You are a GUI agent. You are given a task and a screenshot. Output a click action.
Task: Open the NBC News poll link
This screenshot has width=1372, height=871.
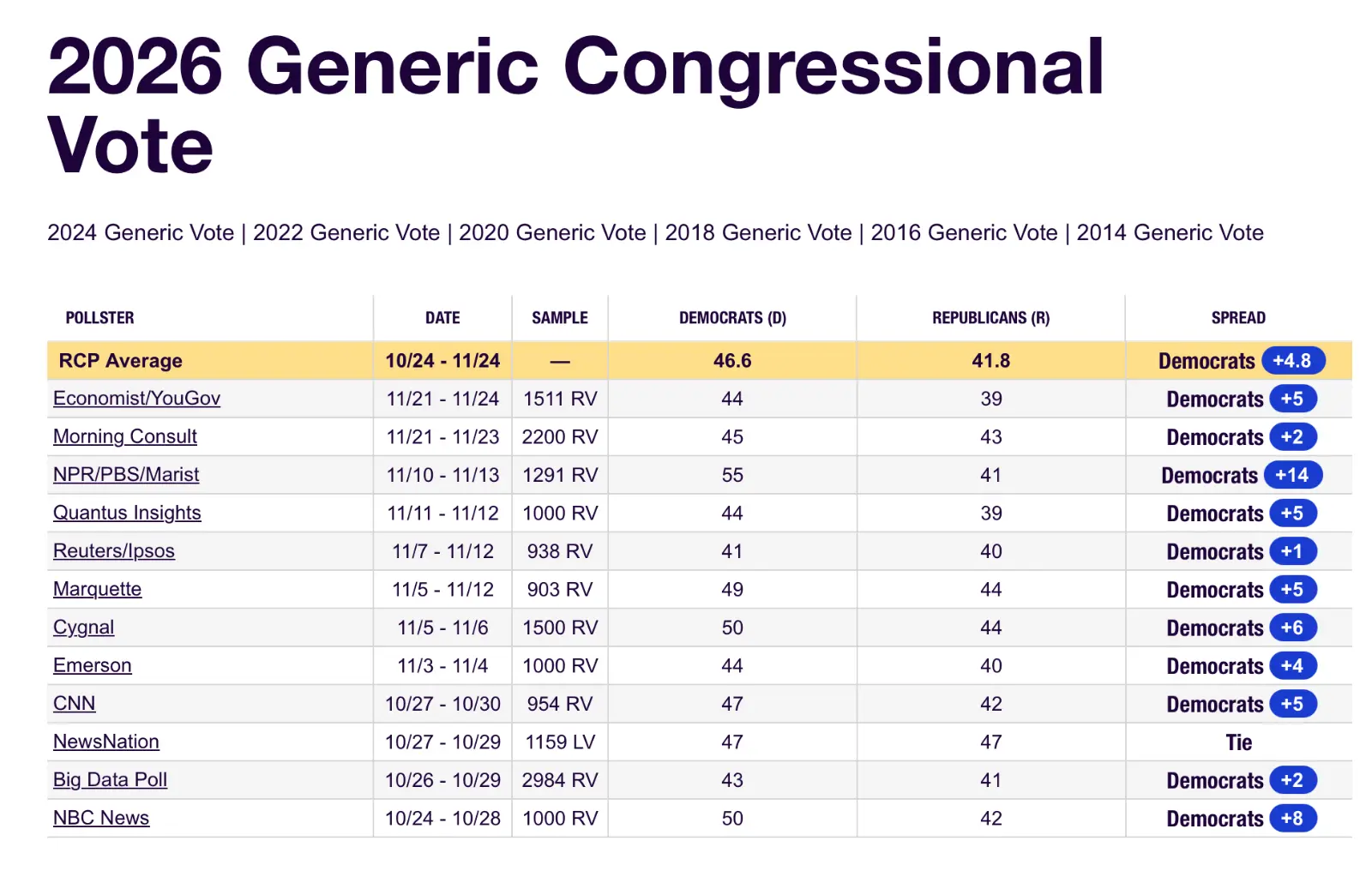tap(101, 818)
